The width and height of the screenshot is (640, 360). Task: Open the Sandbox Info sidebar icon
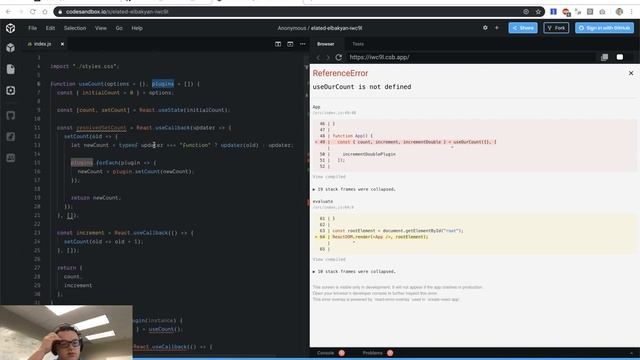[x=11, y=48]
